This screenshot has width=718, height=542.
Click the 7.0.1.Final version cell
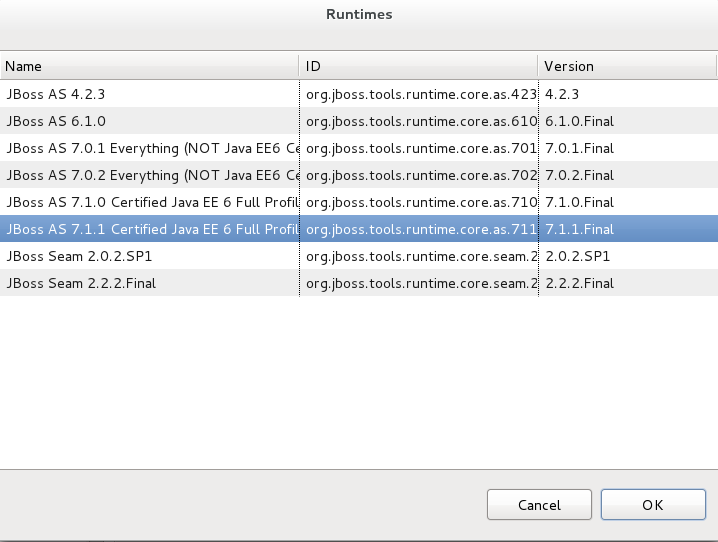579,148
